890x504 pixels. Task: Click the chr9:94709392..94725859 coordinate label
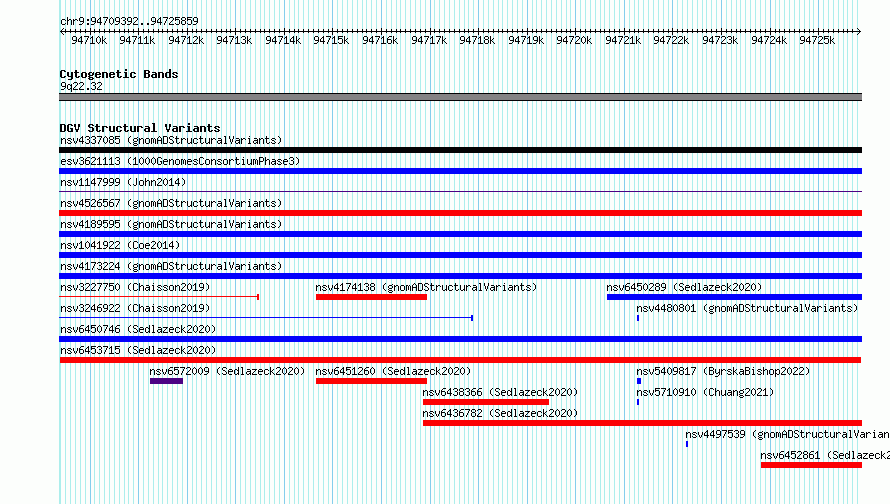pos(129,21)
